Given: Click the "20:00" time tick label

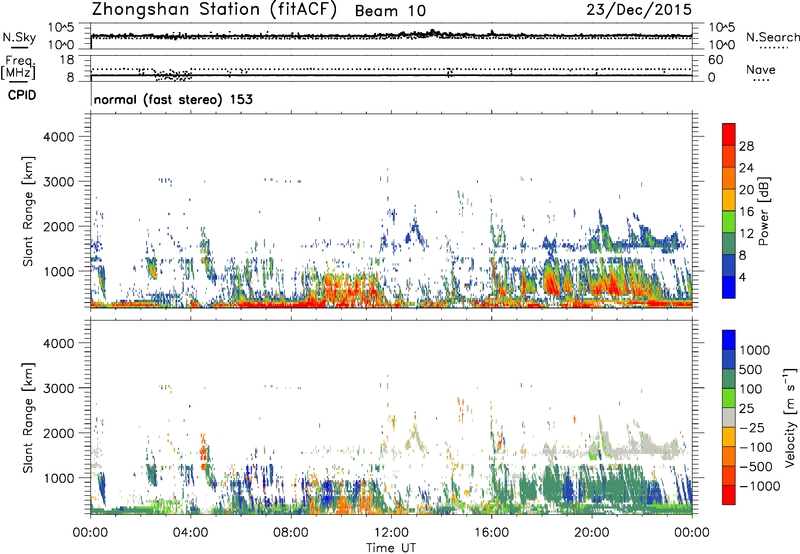Looking at the screenshot, I should coord(591,533).
